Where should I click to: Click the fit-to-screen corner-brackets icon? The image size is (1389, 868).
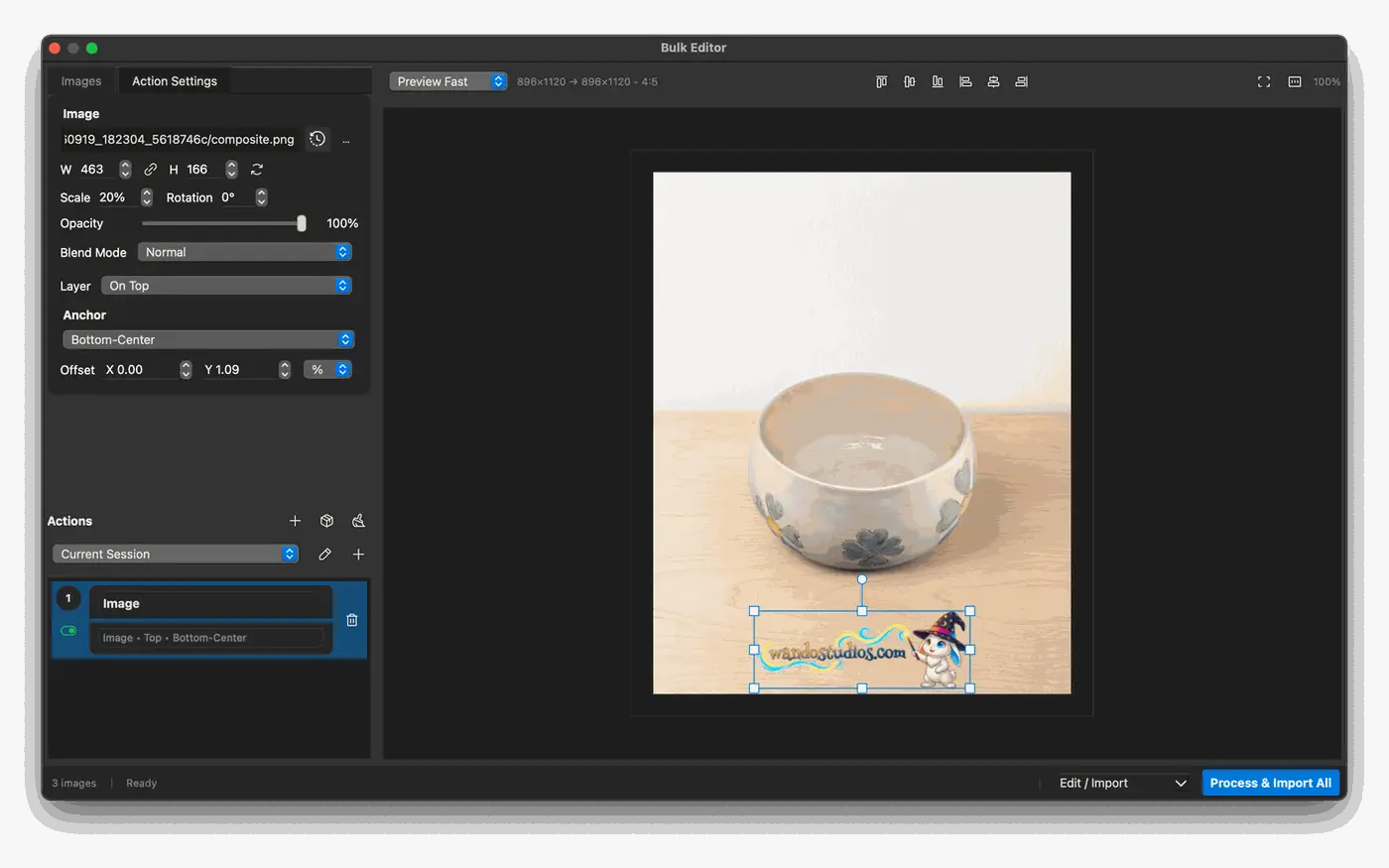click(1264, 81)
